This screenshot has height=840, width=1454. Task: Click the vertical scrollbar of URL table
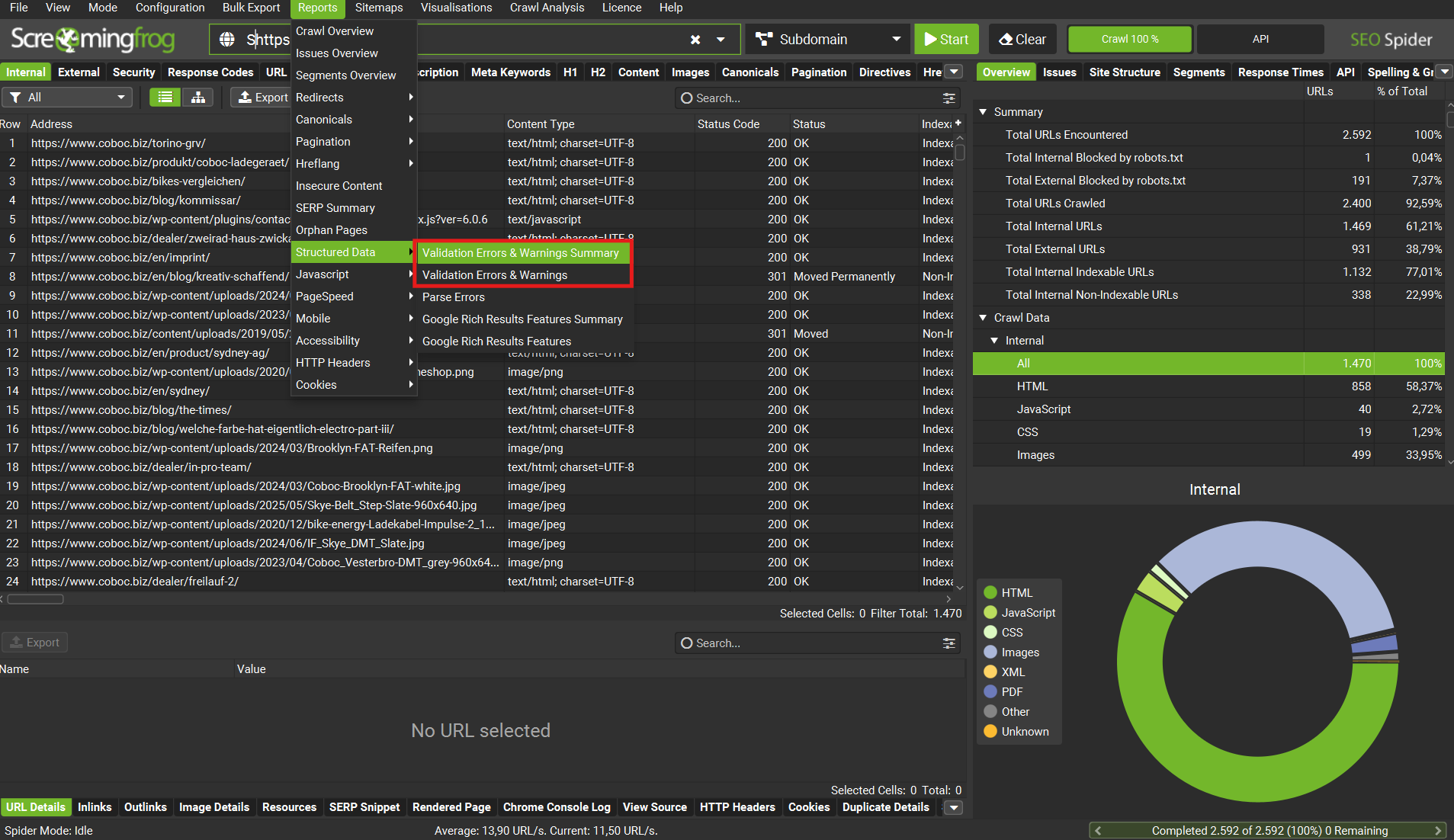tap(960, 152)
